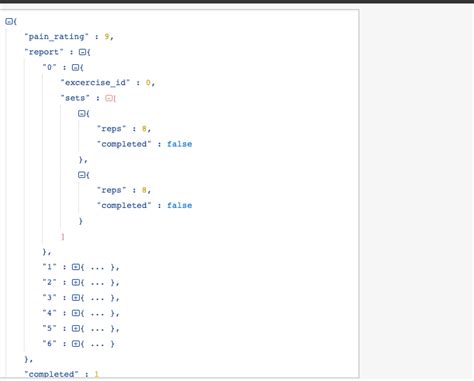This screenshot has height=381, width=474.
Task: Select the "6" key under report
Action: click(49, 343)
